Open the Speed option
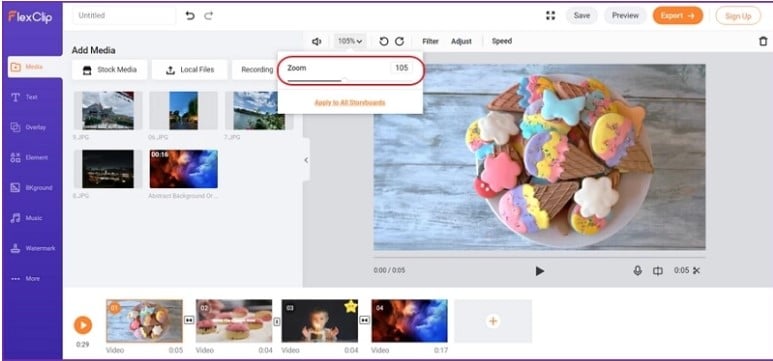The height and width of the screenshot is (361, 773). coord(502,41)
